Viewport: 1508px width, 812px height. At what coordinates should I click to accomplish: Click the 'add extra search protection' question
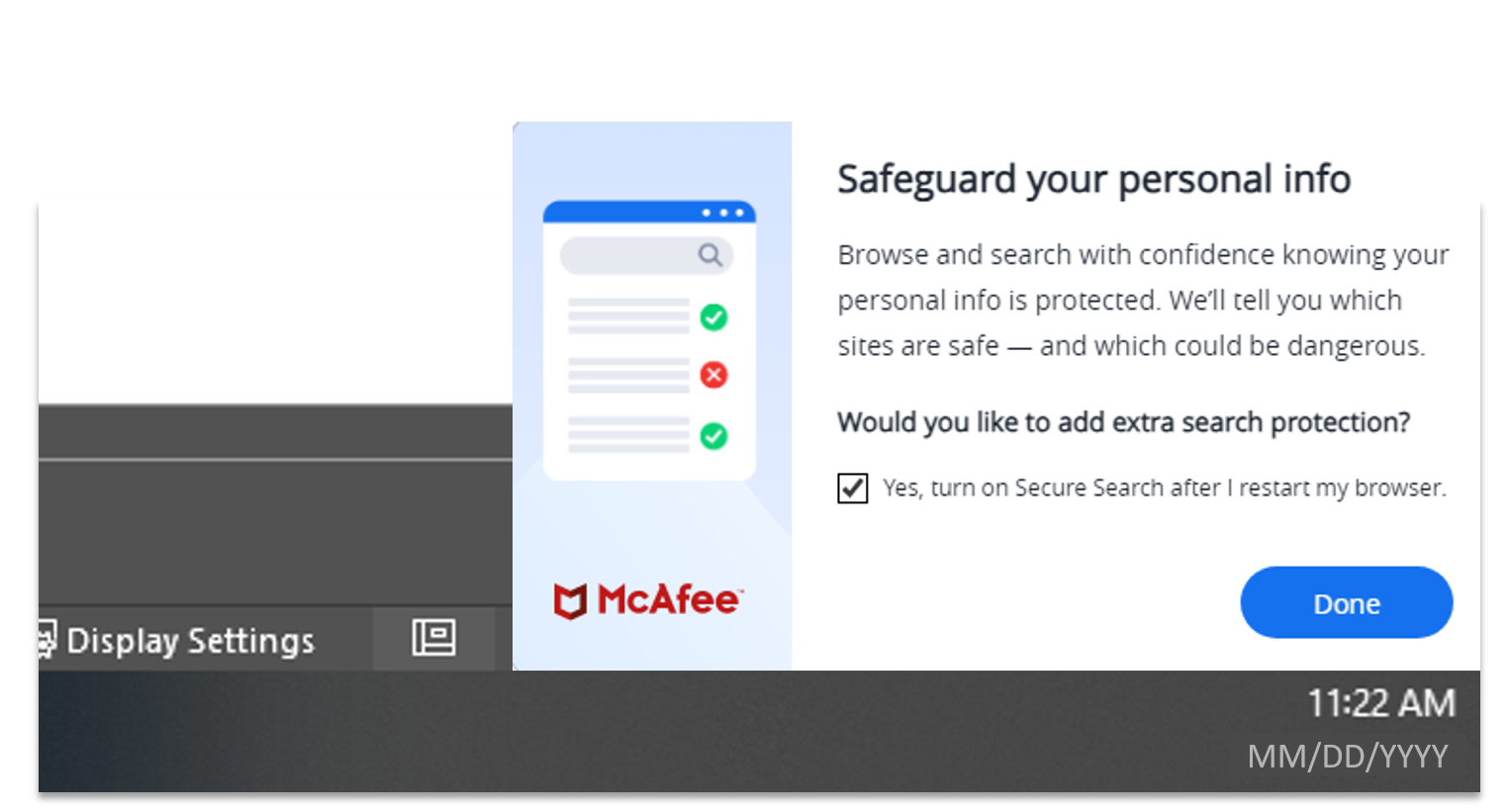pyautogui.click(x=1123, y=422)
